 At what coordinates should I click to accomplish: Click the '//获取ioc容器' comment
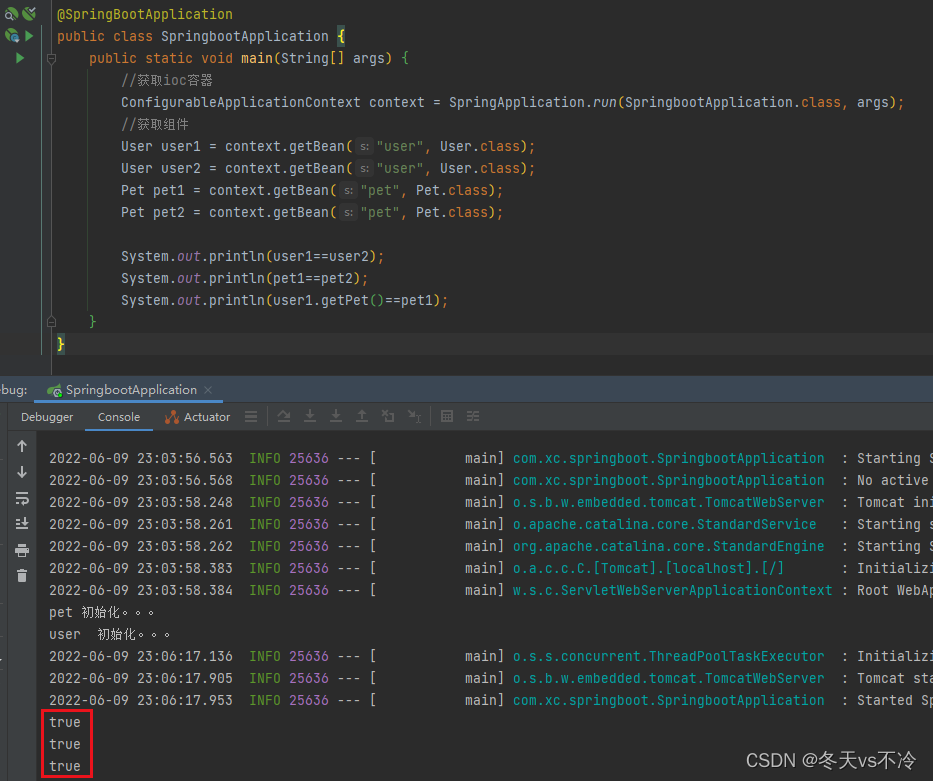tap(167, 80)
